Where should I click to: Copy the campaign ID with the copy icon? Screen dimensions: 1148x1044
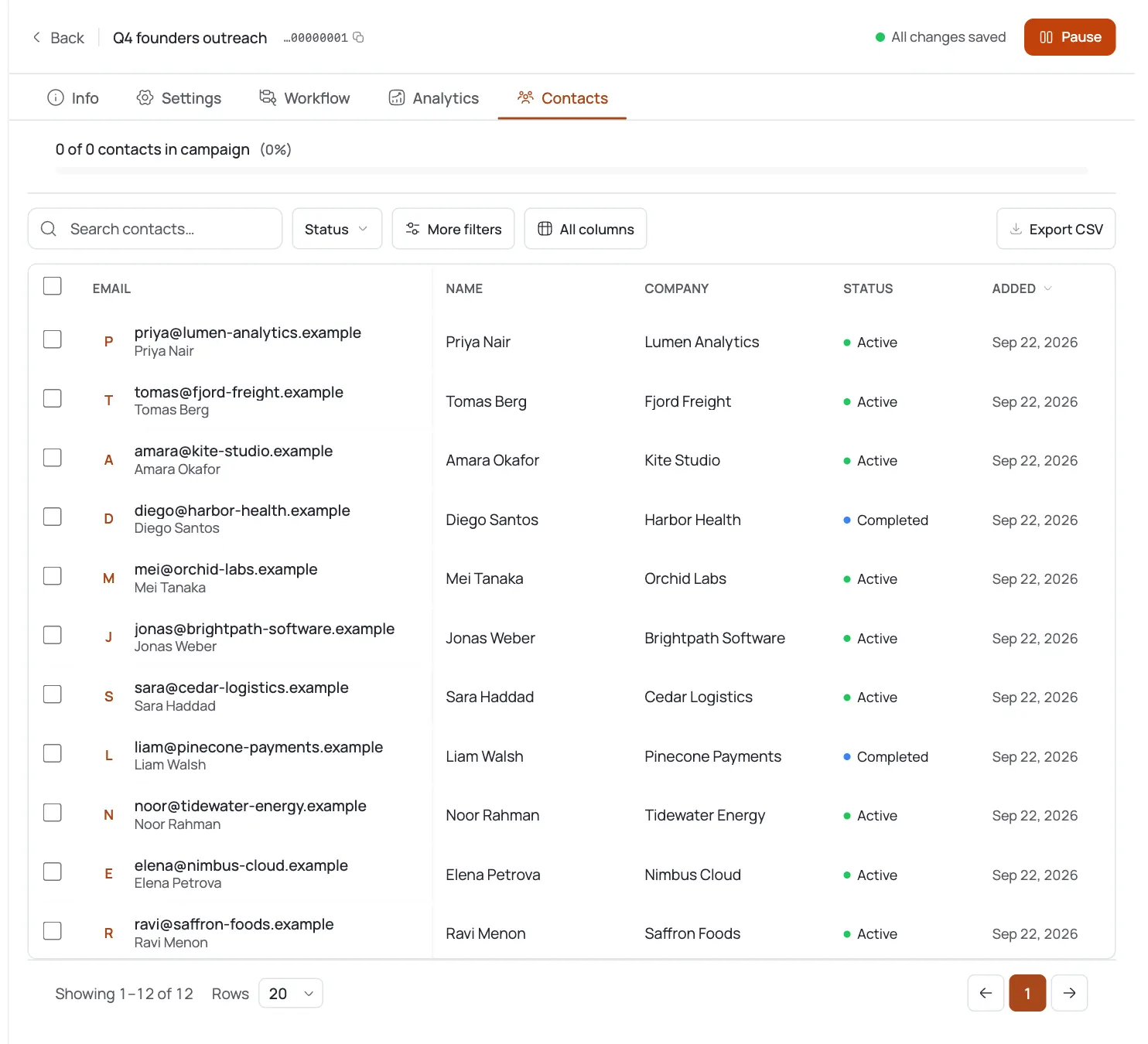point(358,37)
